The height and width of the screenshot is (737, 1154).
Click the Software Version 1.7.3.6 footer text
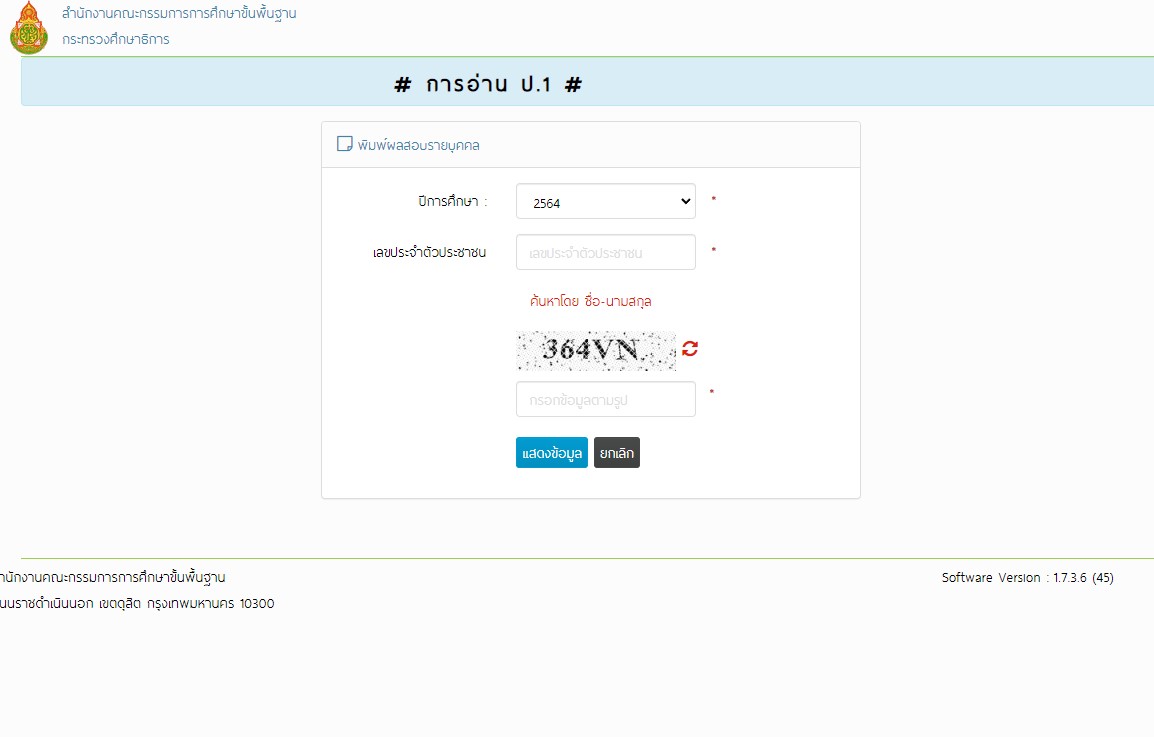pos(1030,577)
